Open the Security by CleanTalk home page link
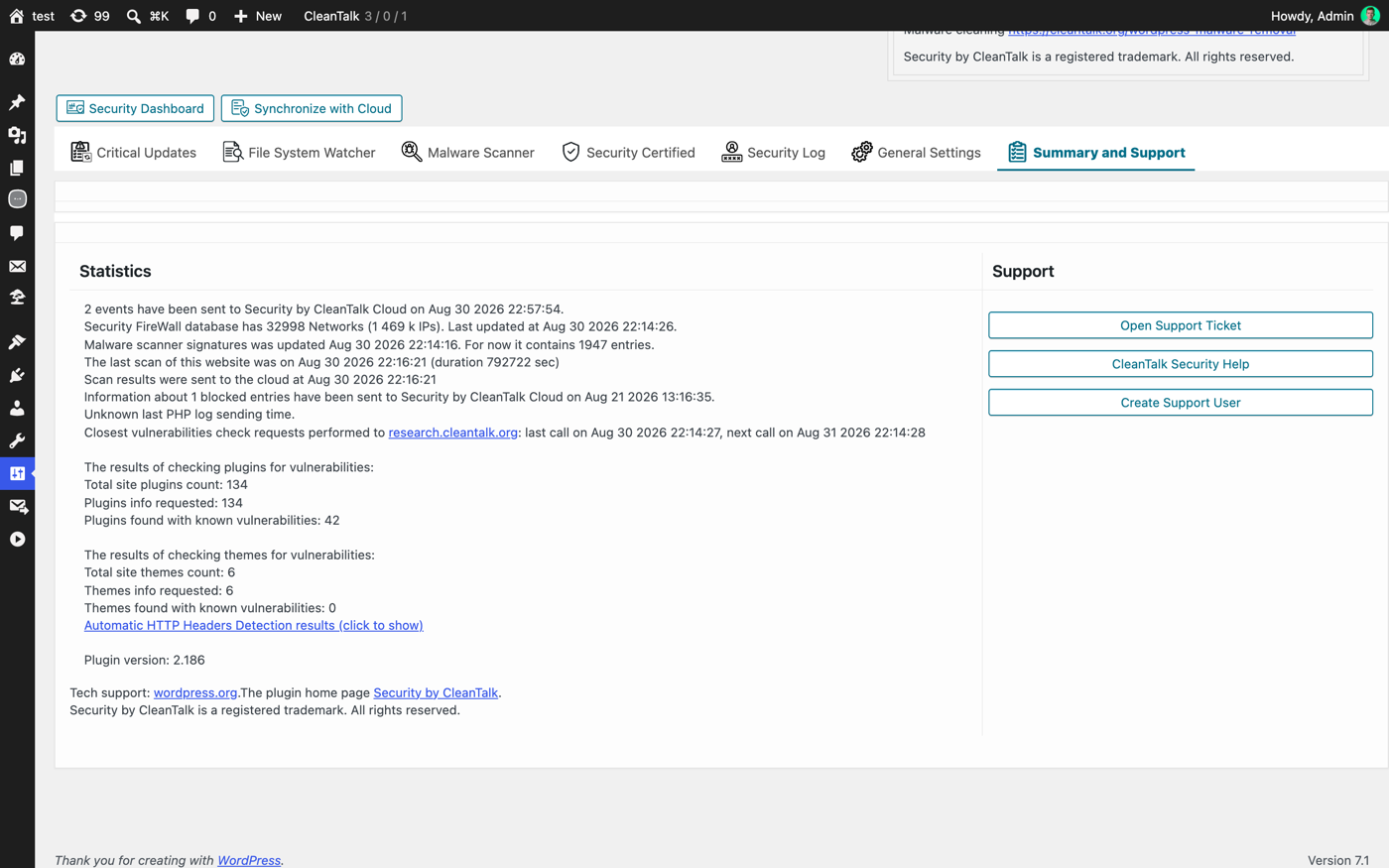The width and height of the screenshot is (1389, 868). [436, 692]
